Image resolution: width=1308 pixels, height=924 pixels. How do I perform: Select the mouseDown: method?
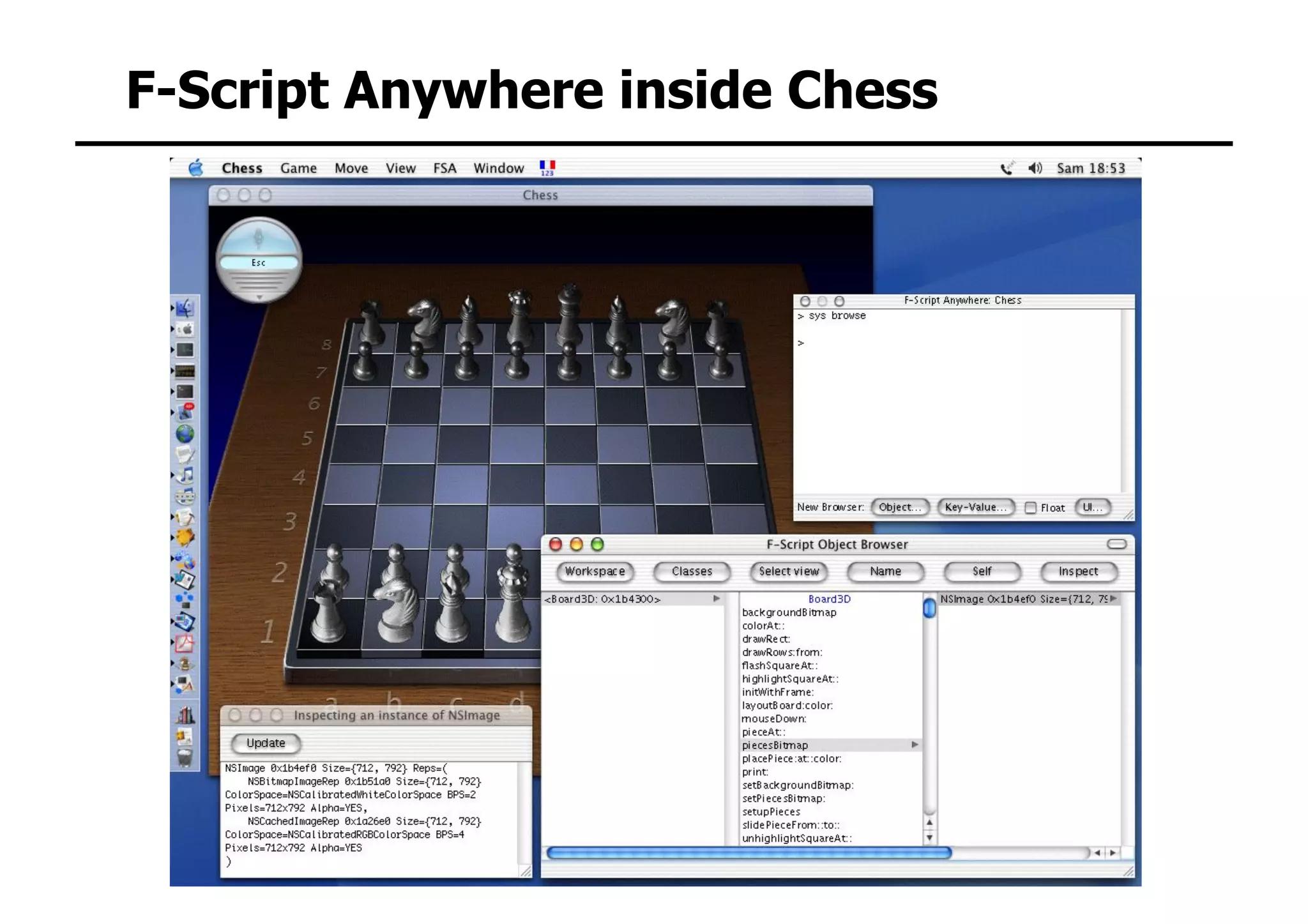(774, 719)
